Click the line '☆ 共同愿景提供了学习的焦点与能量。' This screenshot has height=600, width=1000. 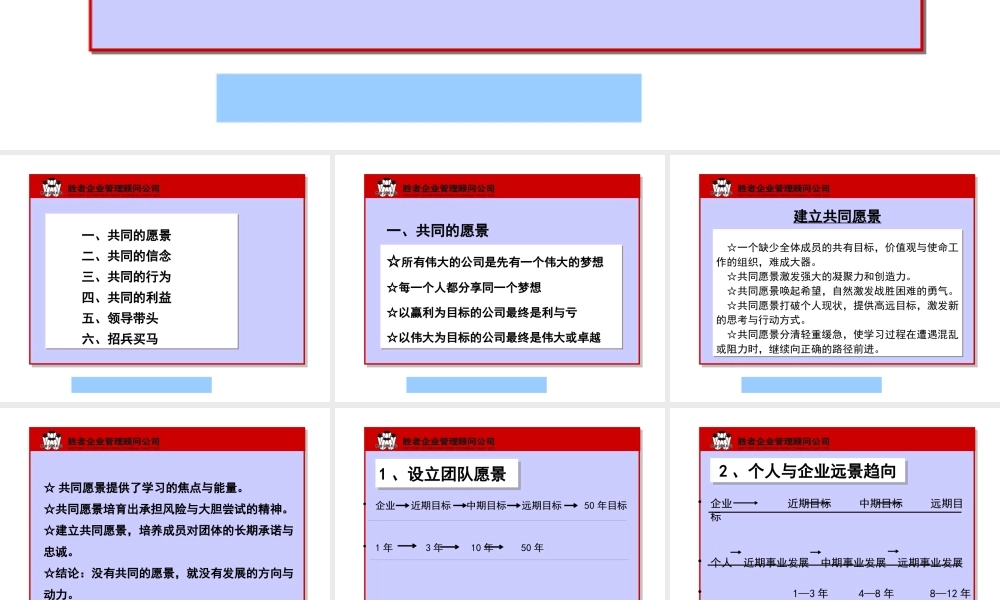point(145,488)
